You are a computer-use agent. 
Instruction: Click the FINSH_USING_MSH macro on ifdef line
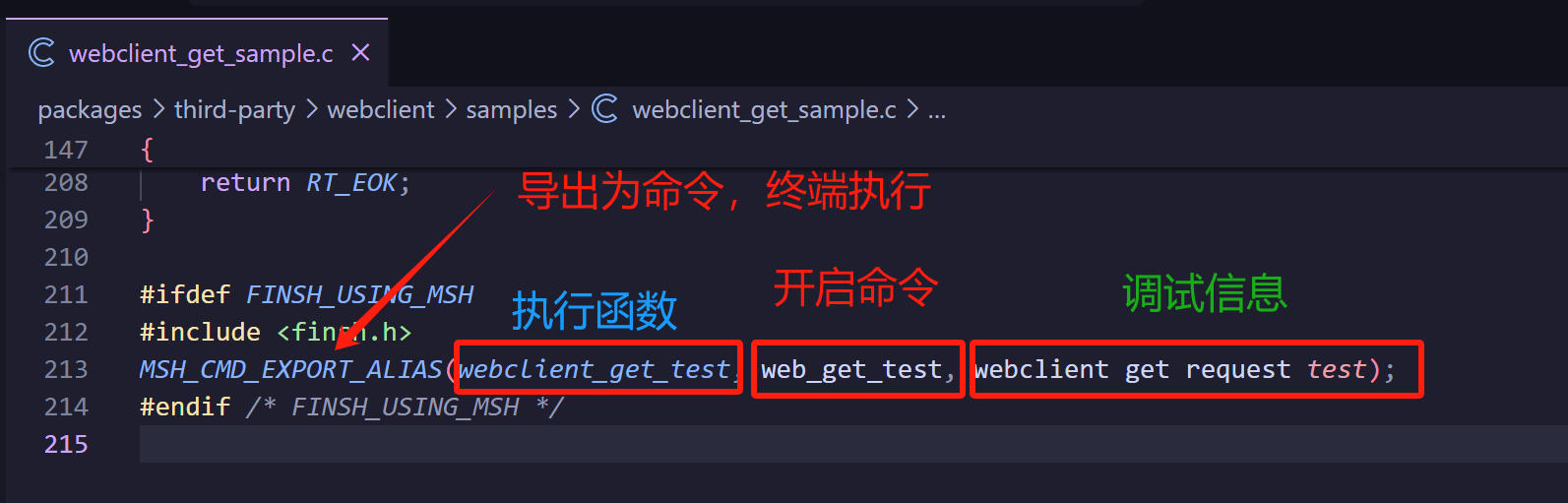tap(359, 294)
